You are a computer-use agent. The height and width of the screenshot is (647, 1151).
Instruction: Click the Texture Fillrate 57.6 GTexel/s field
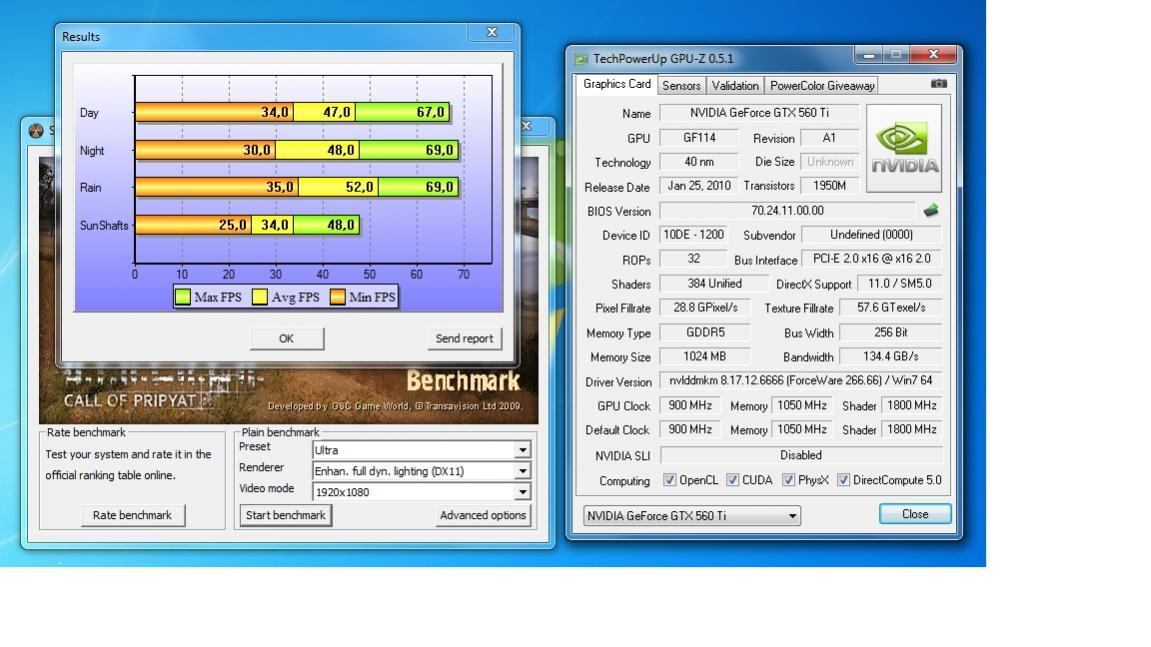coord(890,308)
